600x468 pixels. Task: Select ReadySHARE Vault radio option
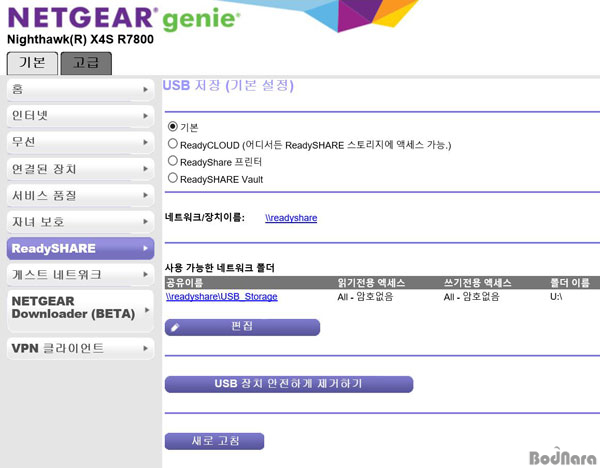tap(173, 178)
